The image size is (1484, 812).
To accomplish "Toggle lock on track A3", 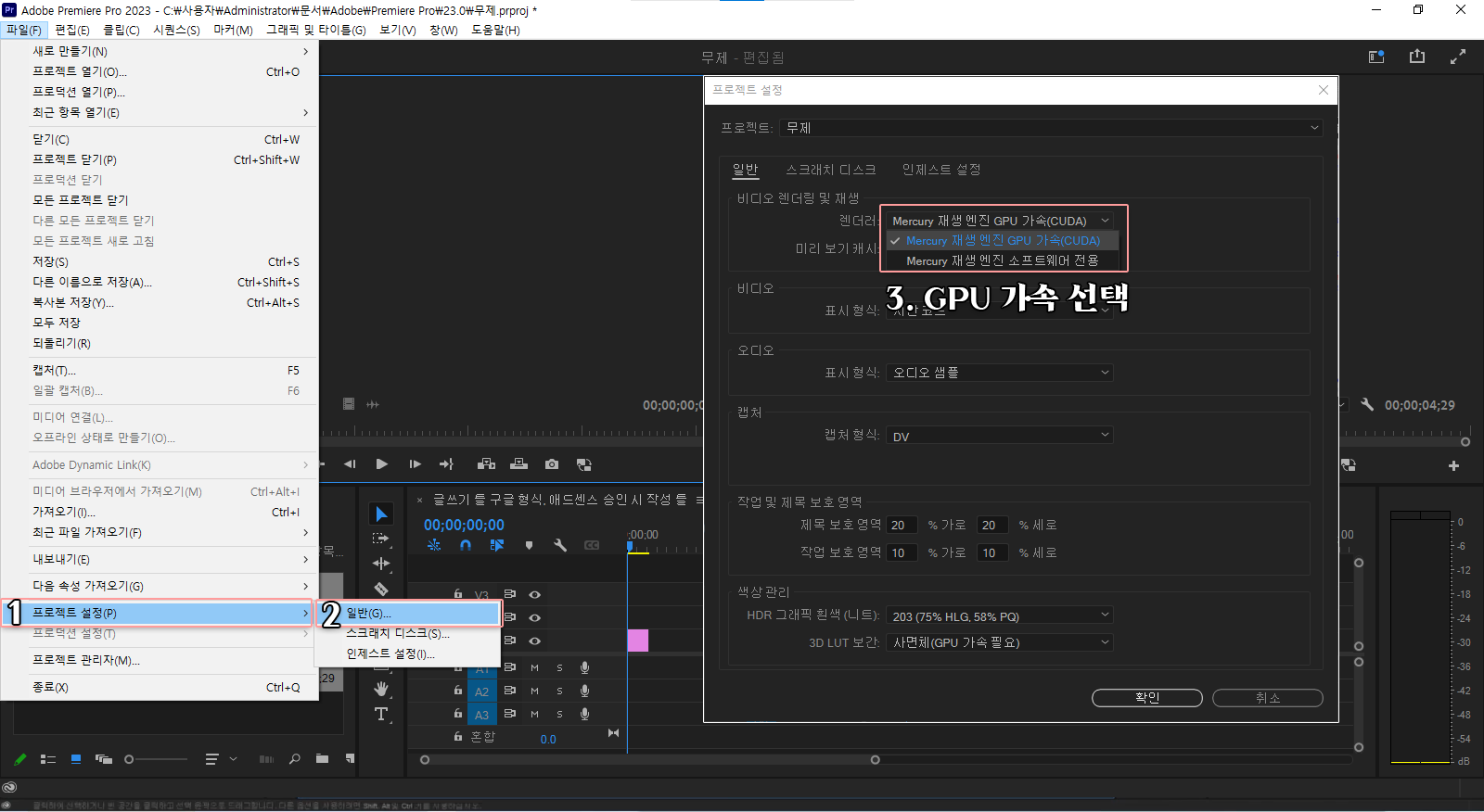I will [x=458, y=714].
